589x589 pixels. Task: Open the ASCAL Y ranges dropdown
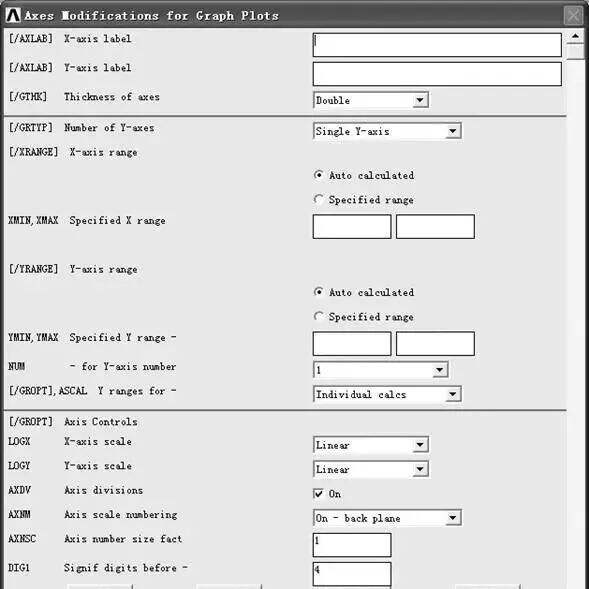387,394
